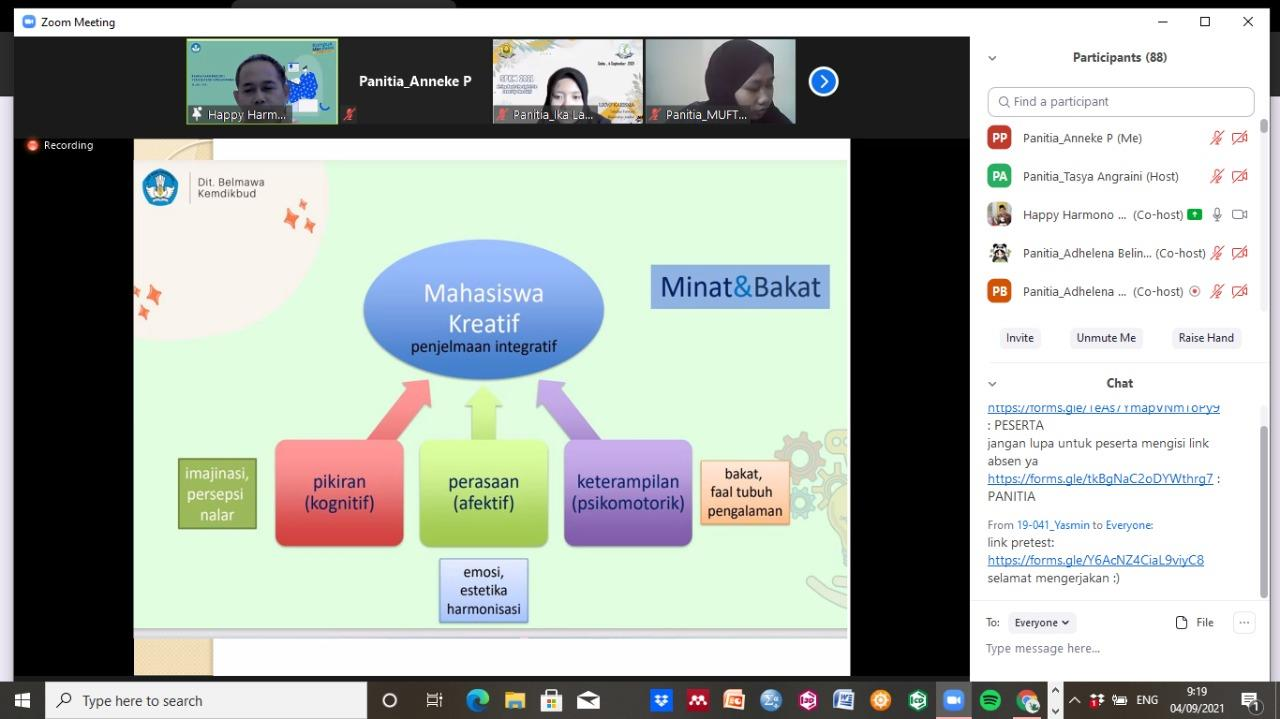Open the 'Everyone' recipient dropdown in chat

1041,622
